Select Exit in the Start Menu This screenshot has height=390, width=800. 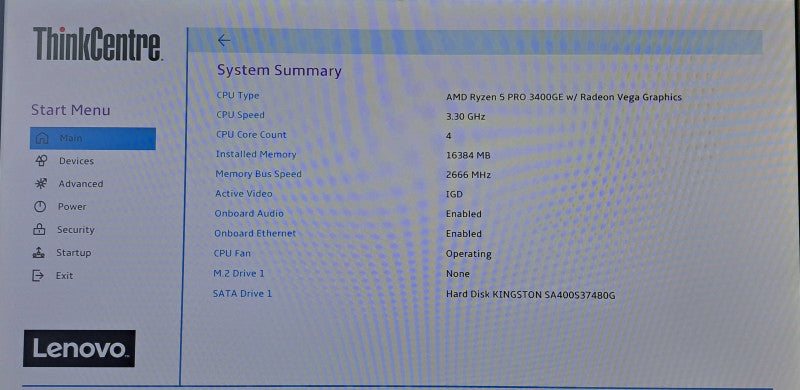coord(64,276)
